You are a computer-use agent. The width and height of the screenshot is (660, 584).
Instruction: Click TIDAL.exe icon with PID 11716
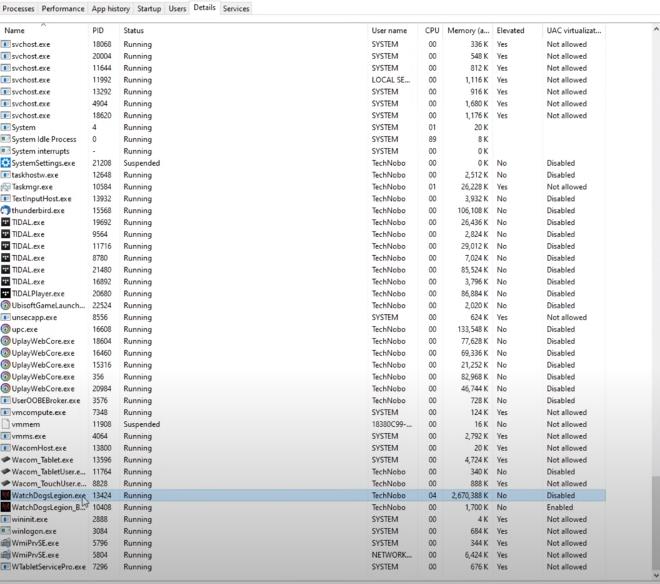click(5, 246)
